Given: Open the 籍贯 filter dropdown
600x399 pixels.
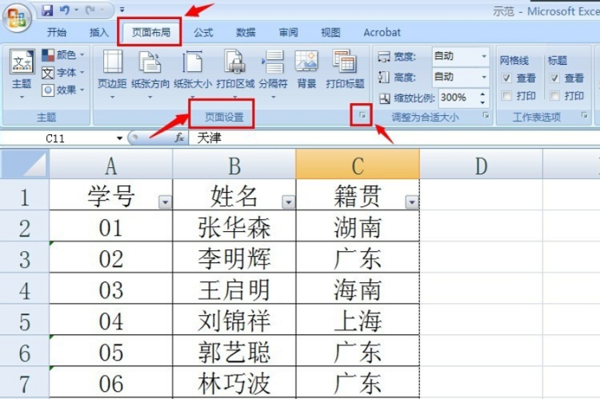Looking at the screenshot, I should (x=412, y=202).
